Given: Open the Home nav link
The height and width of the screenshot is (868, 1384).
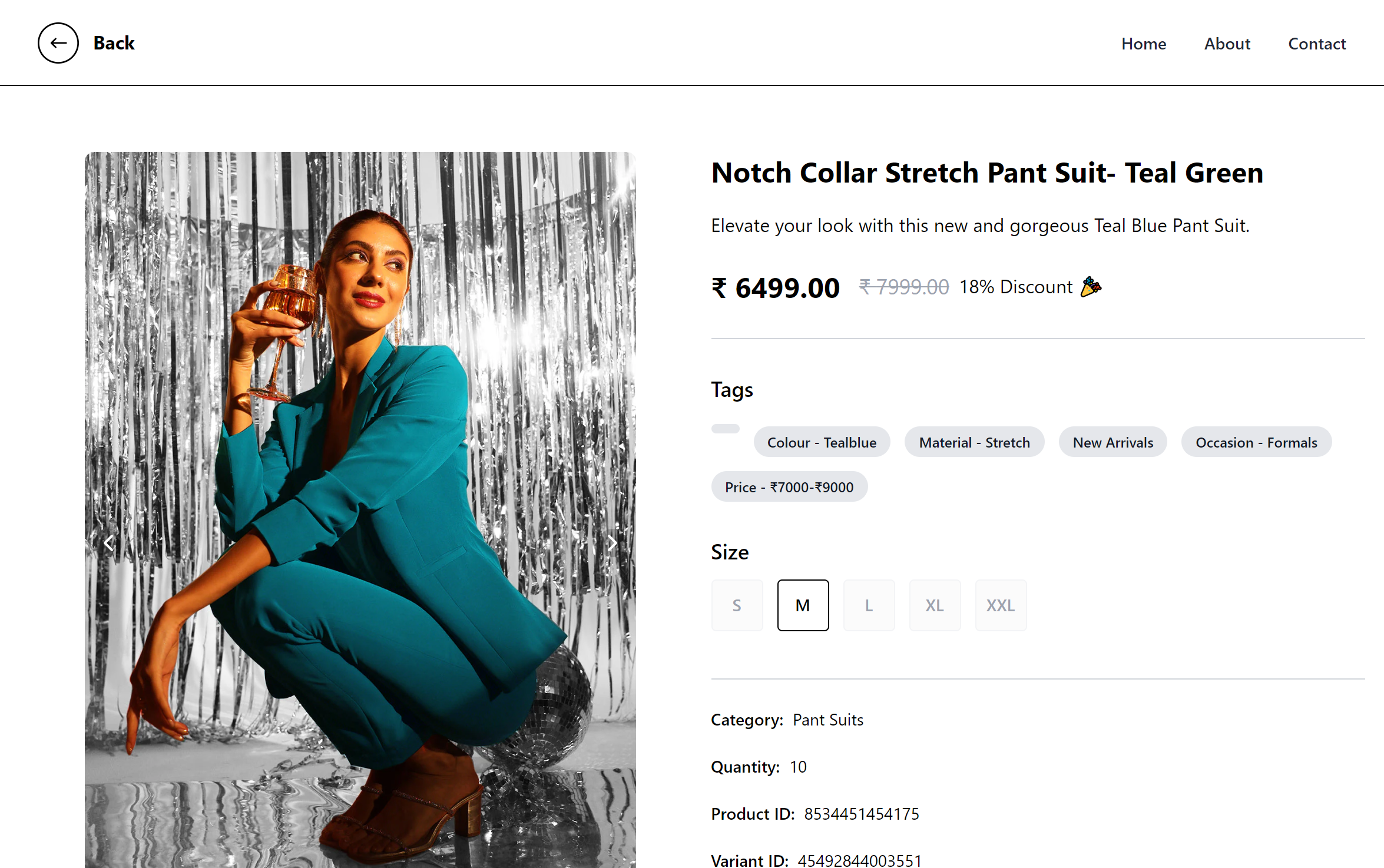Looking at the screenshot, I should coord(1144,44).
